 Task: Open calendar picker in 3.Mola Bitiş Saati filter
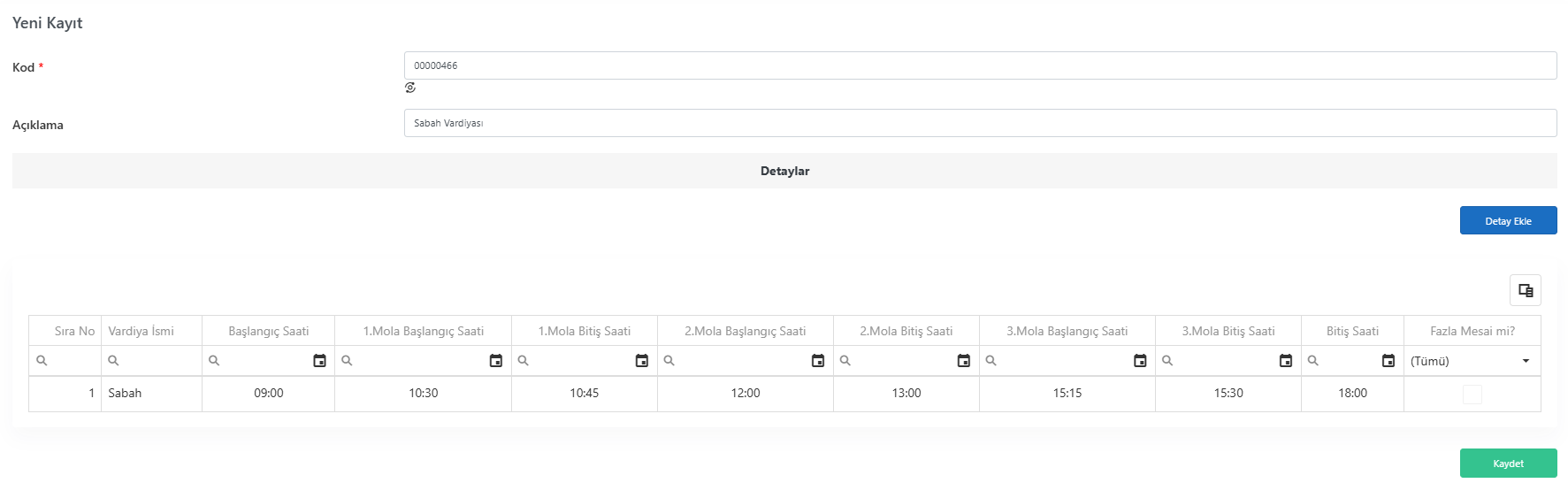(x=1286, y=361)
